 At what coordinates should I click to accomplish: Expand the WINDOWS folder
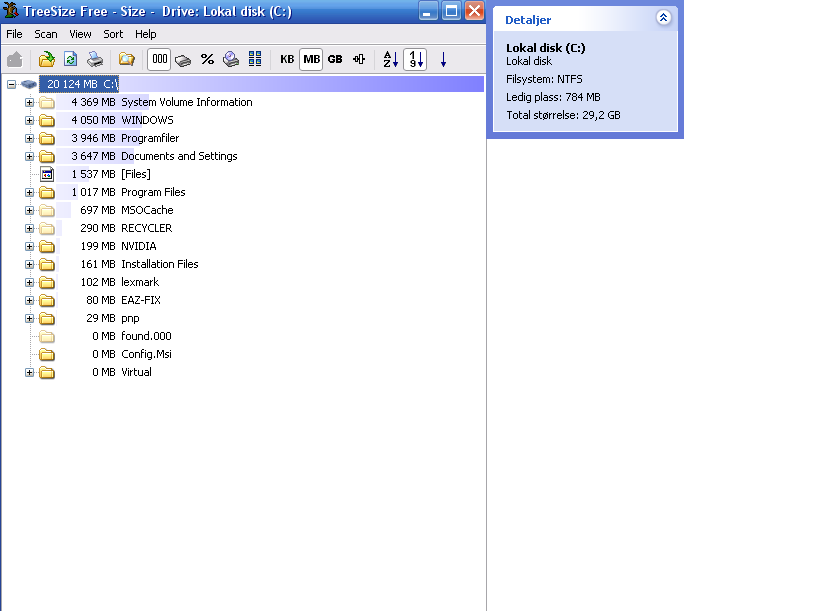[x=29, y=120]
